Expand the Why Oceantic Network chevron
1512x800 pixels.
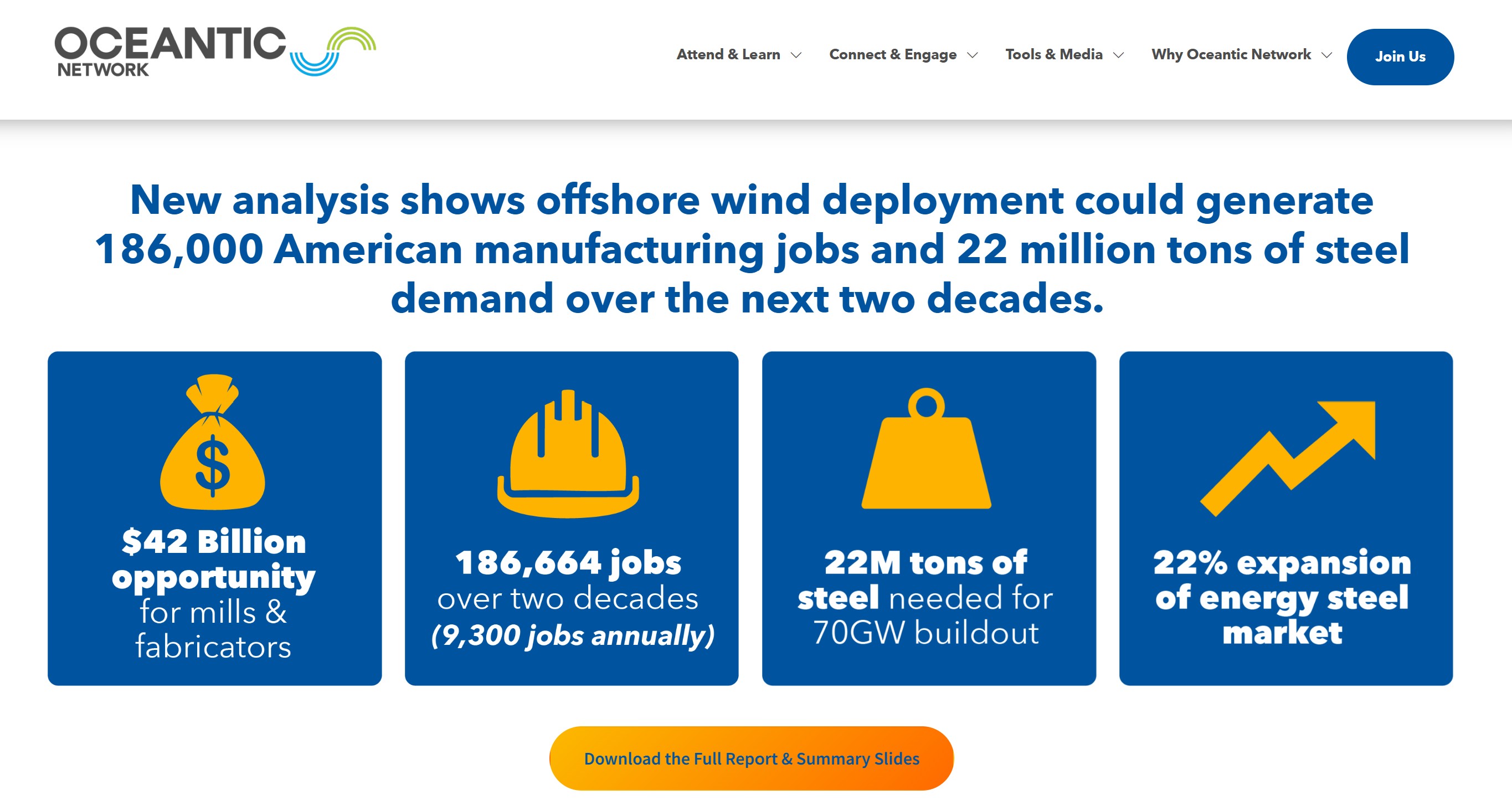pos(1326,55)
